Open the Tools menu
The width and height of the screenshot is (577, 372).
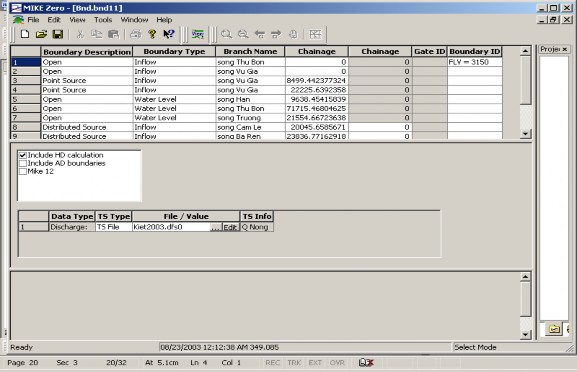pyautogui.click(x=103, y=20)
